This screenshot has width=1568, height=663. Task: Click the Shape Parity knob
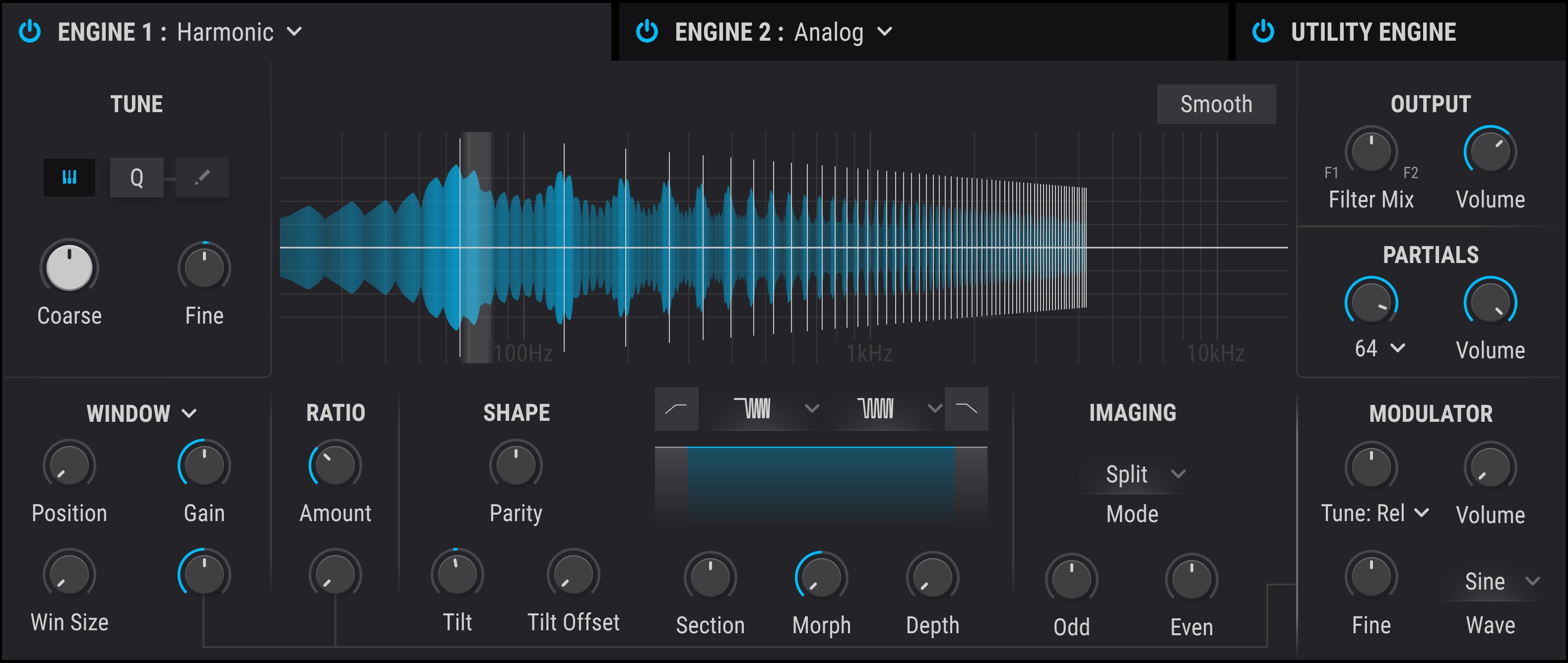point(516,465)
